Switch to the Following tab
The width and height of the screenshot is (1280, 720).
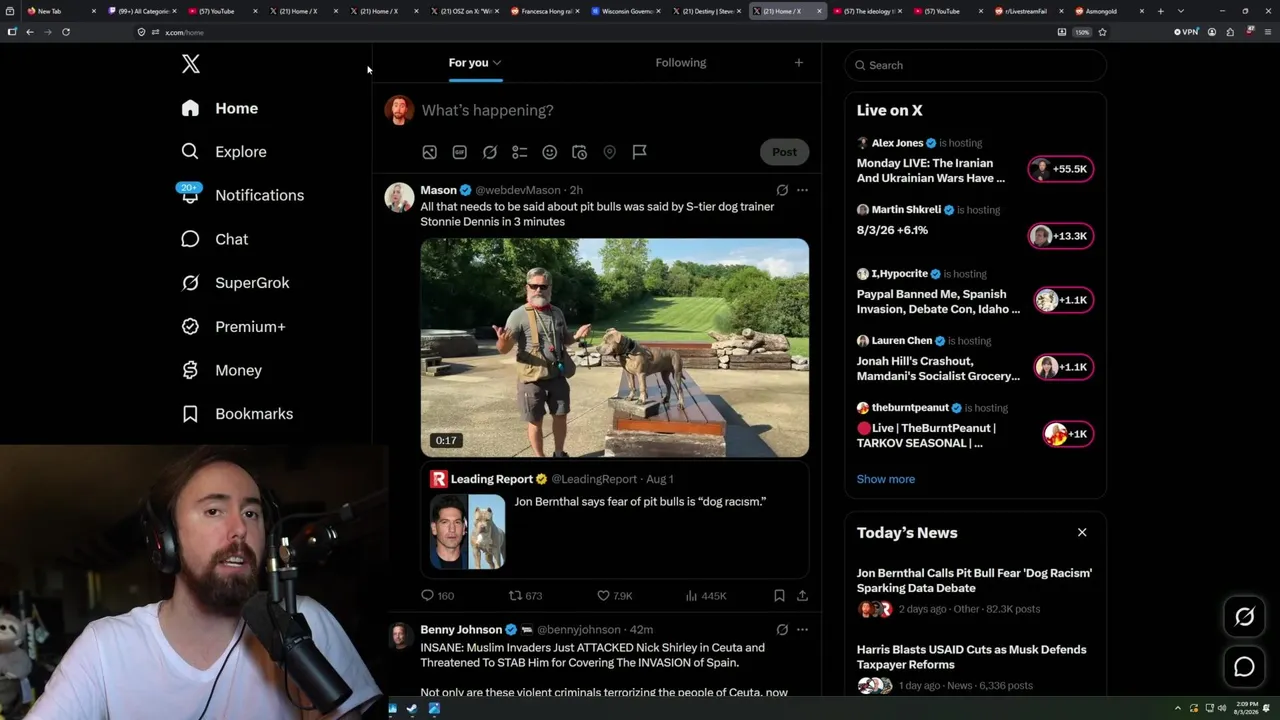point(681,63)
